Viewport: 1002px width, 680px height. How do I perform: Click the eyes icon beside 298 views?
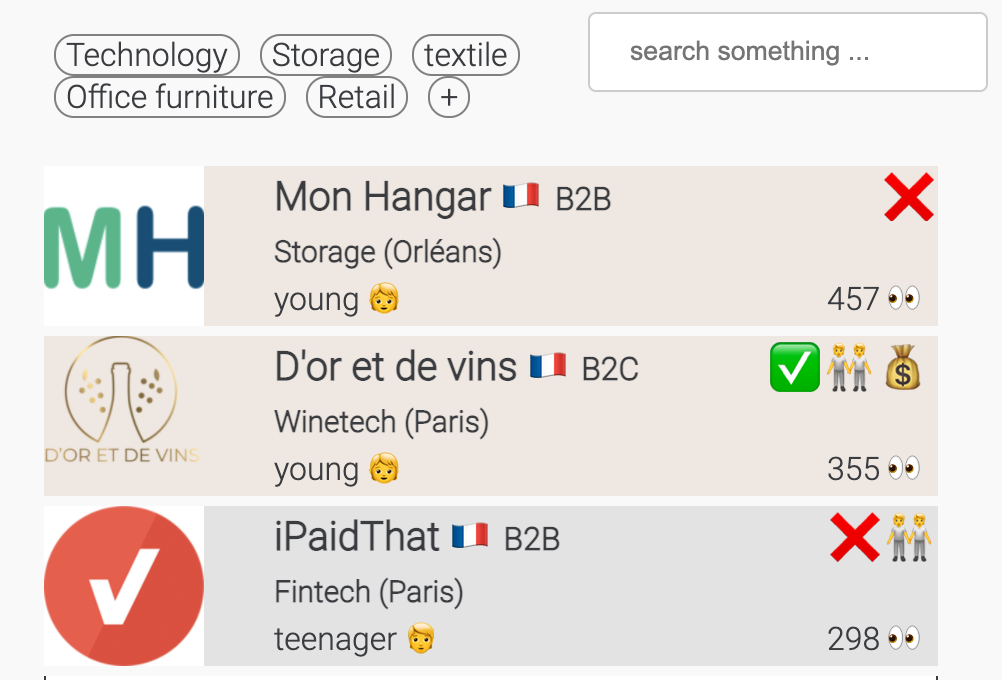pos(903,638)
